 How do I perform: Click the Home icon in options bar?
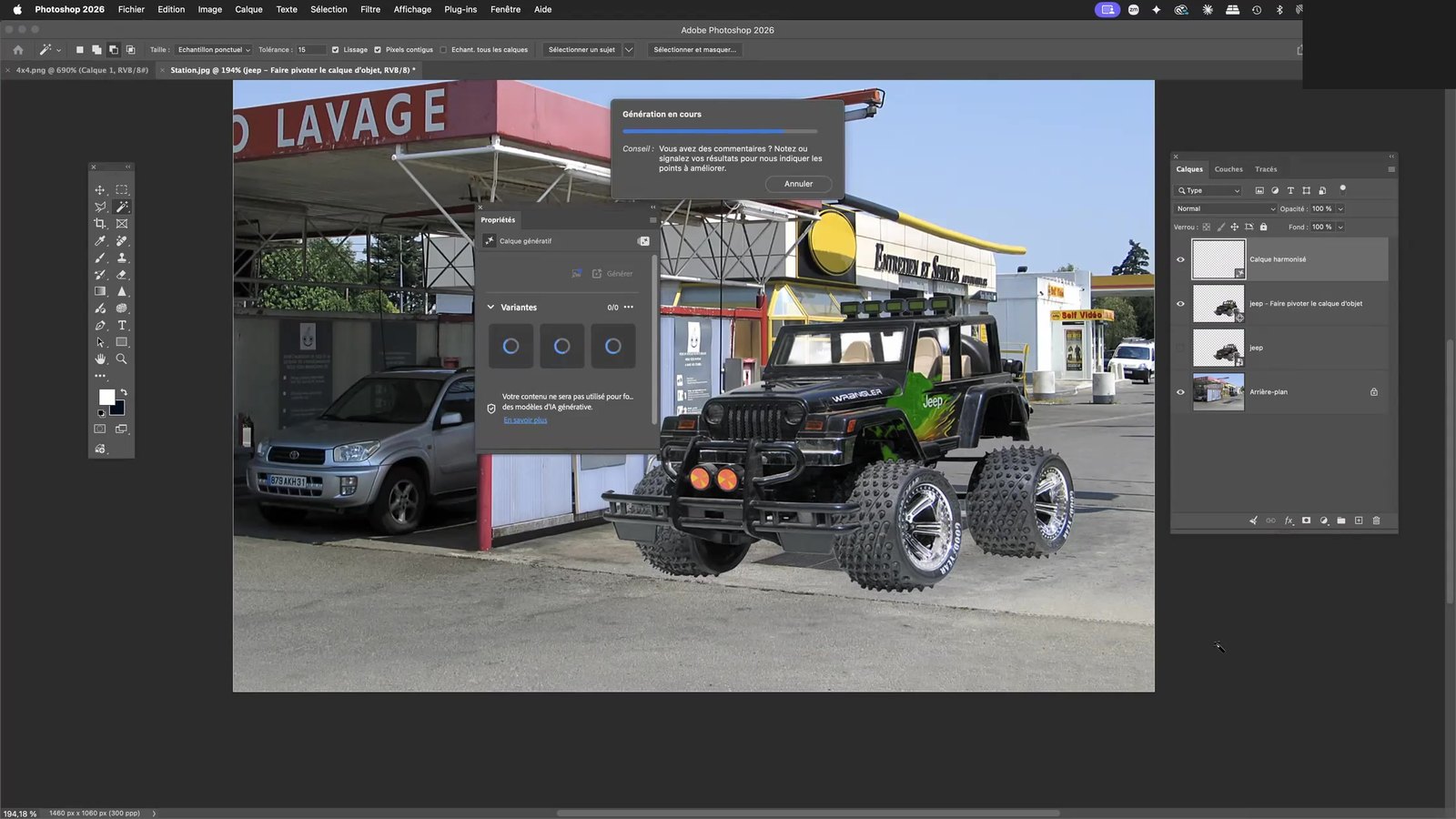tap(18, 50)
